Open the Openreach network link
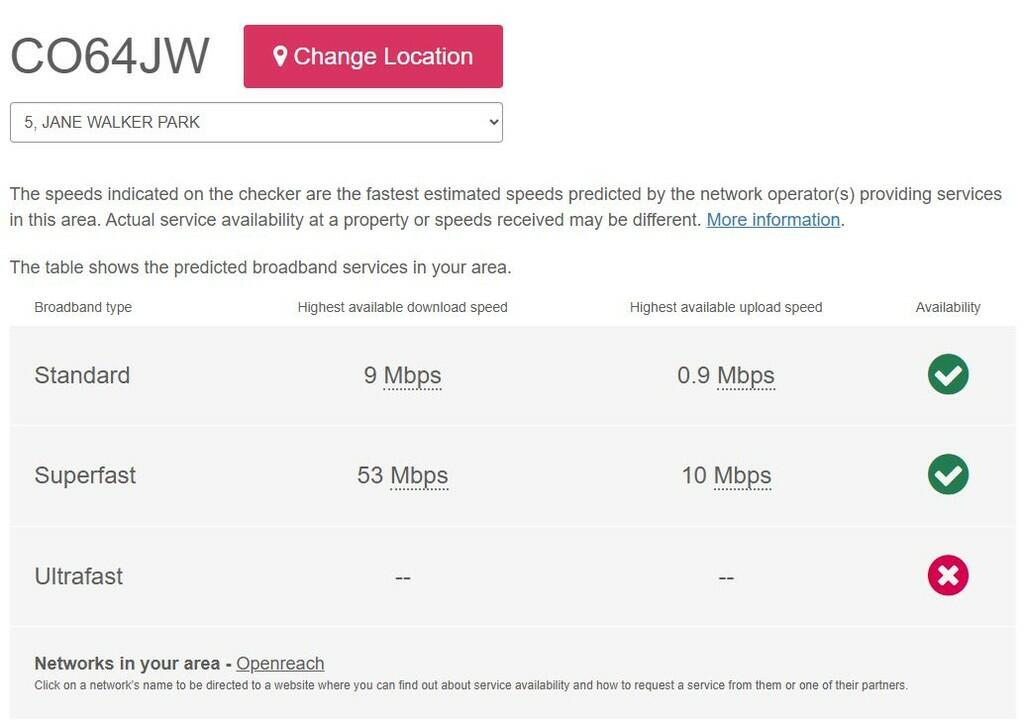This screenshot has height=728, width=1024. (x=280, y=663)
